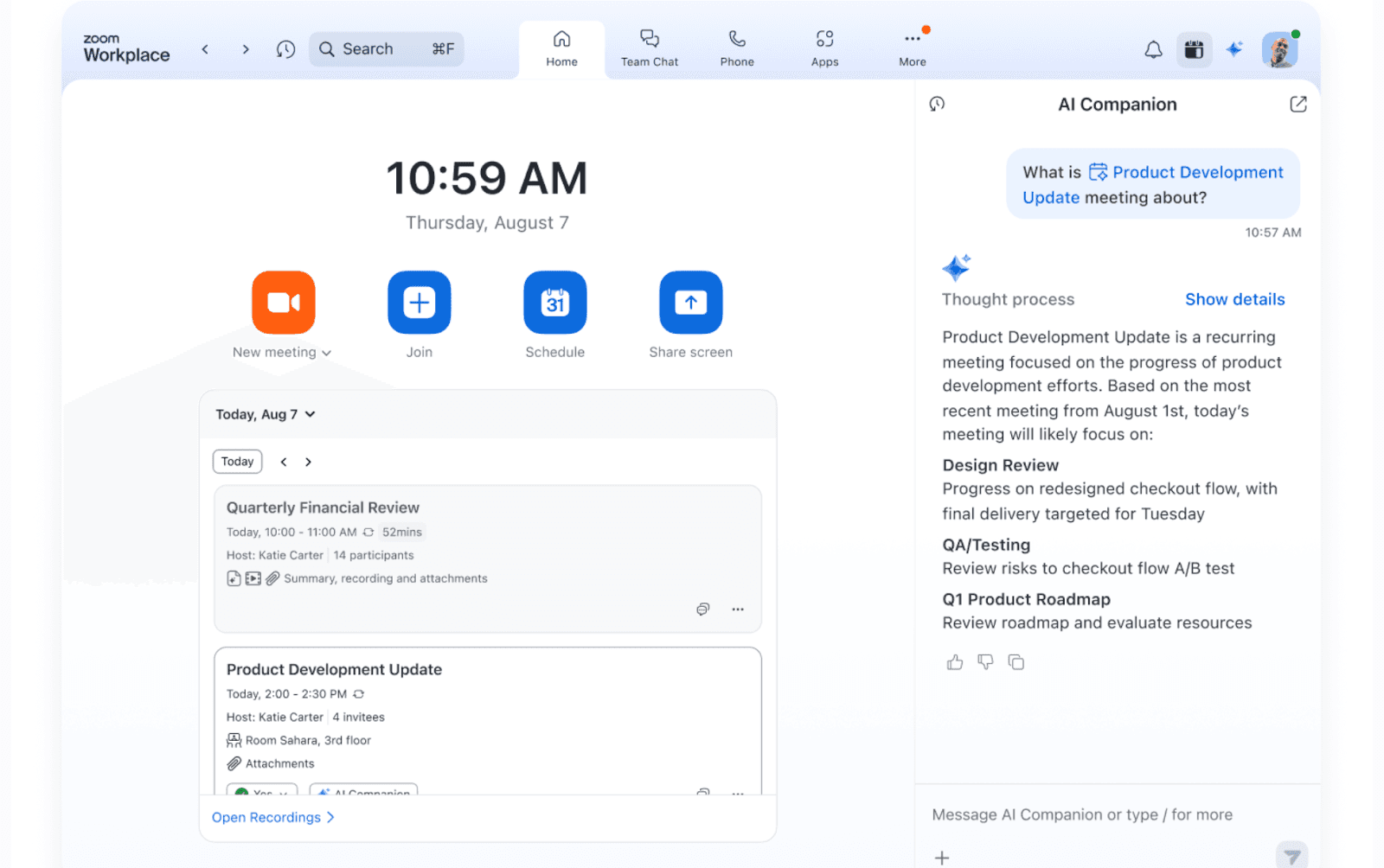
Task: Click the Share screen icon
Action: (691, 303)
